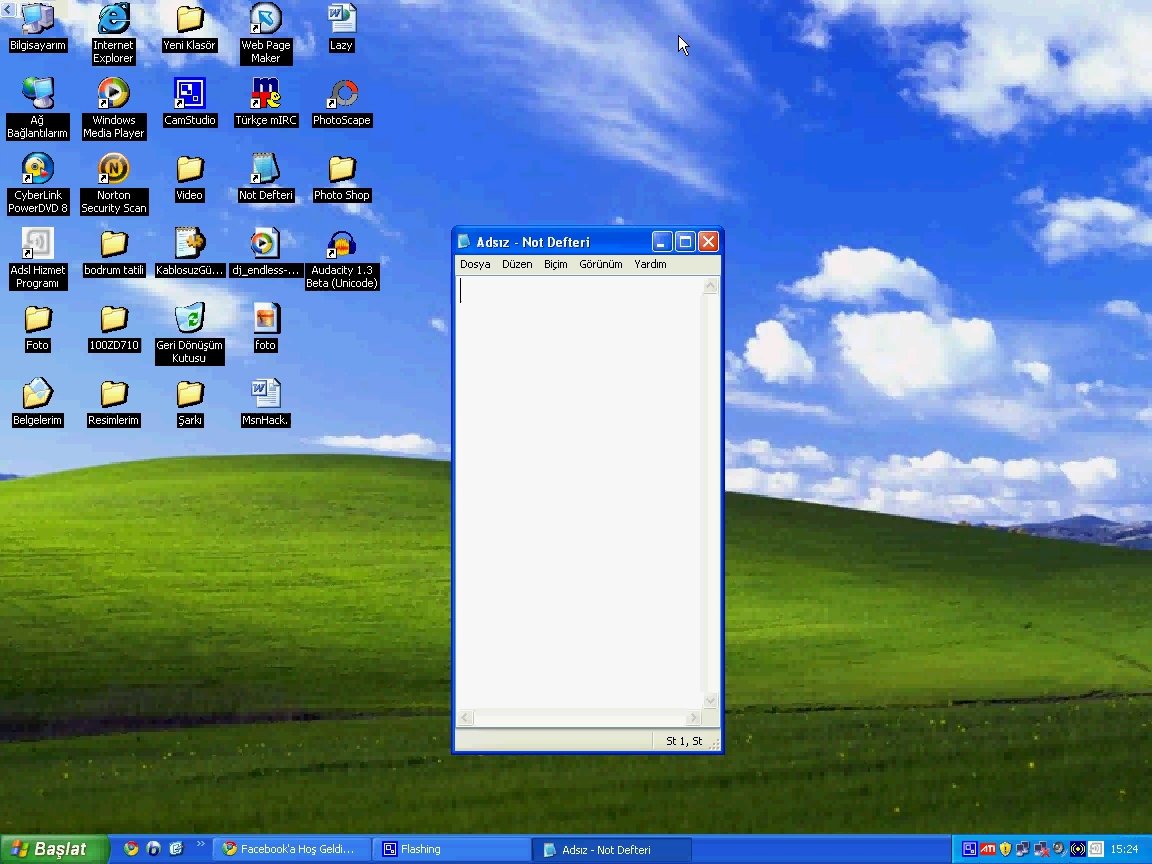Select the Belgelerim folder
1152x864 pixels.
37,403
